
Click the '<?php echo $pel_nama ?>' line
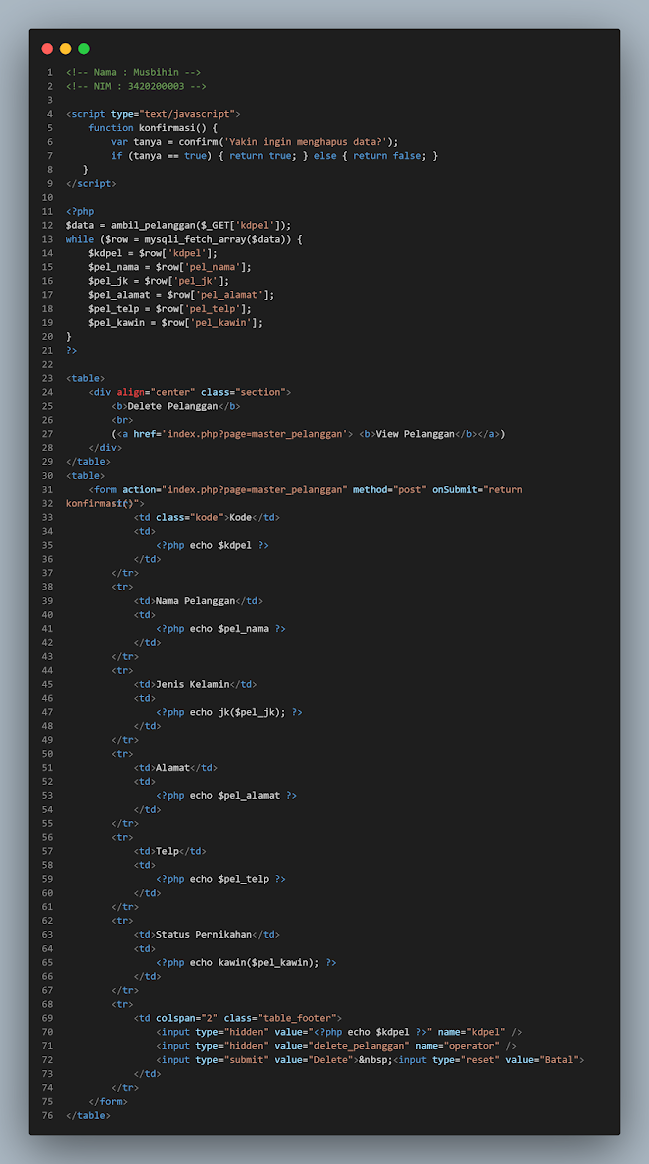click(x=221, y=629)
